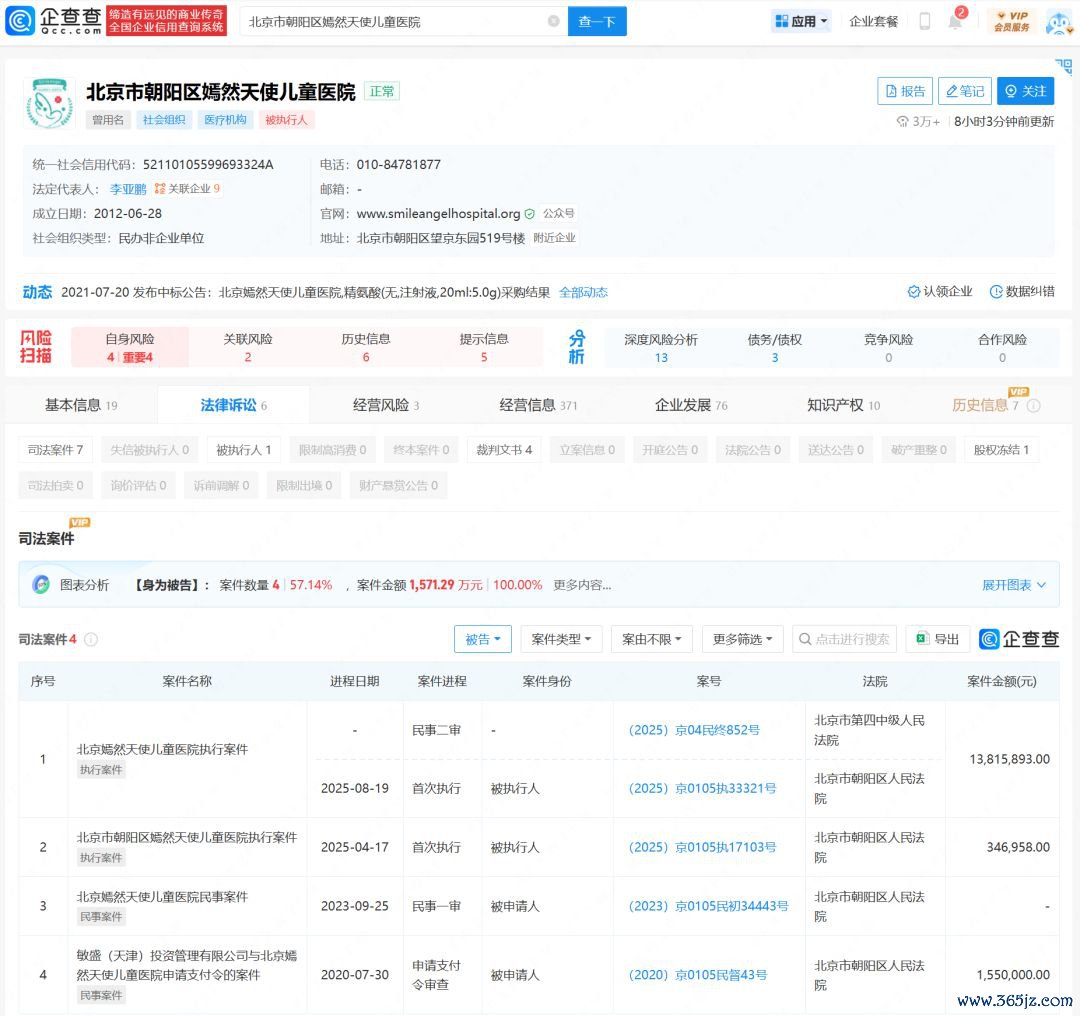Click the info icon next to 司法案件 4

pos(91,639)
